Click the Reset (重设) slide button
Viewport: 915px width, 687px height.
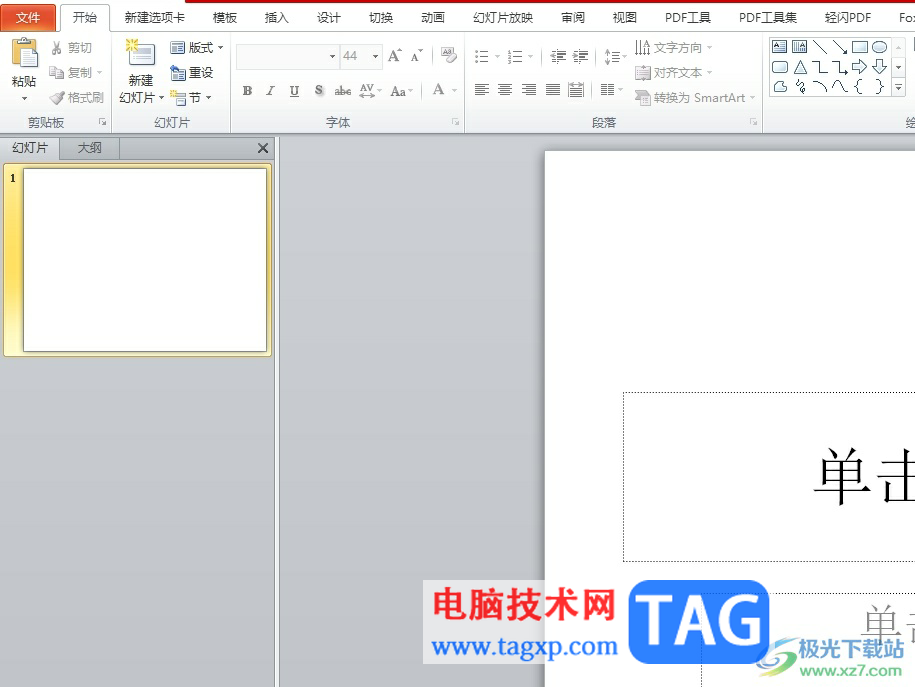click(191, 72)
